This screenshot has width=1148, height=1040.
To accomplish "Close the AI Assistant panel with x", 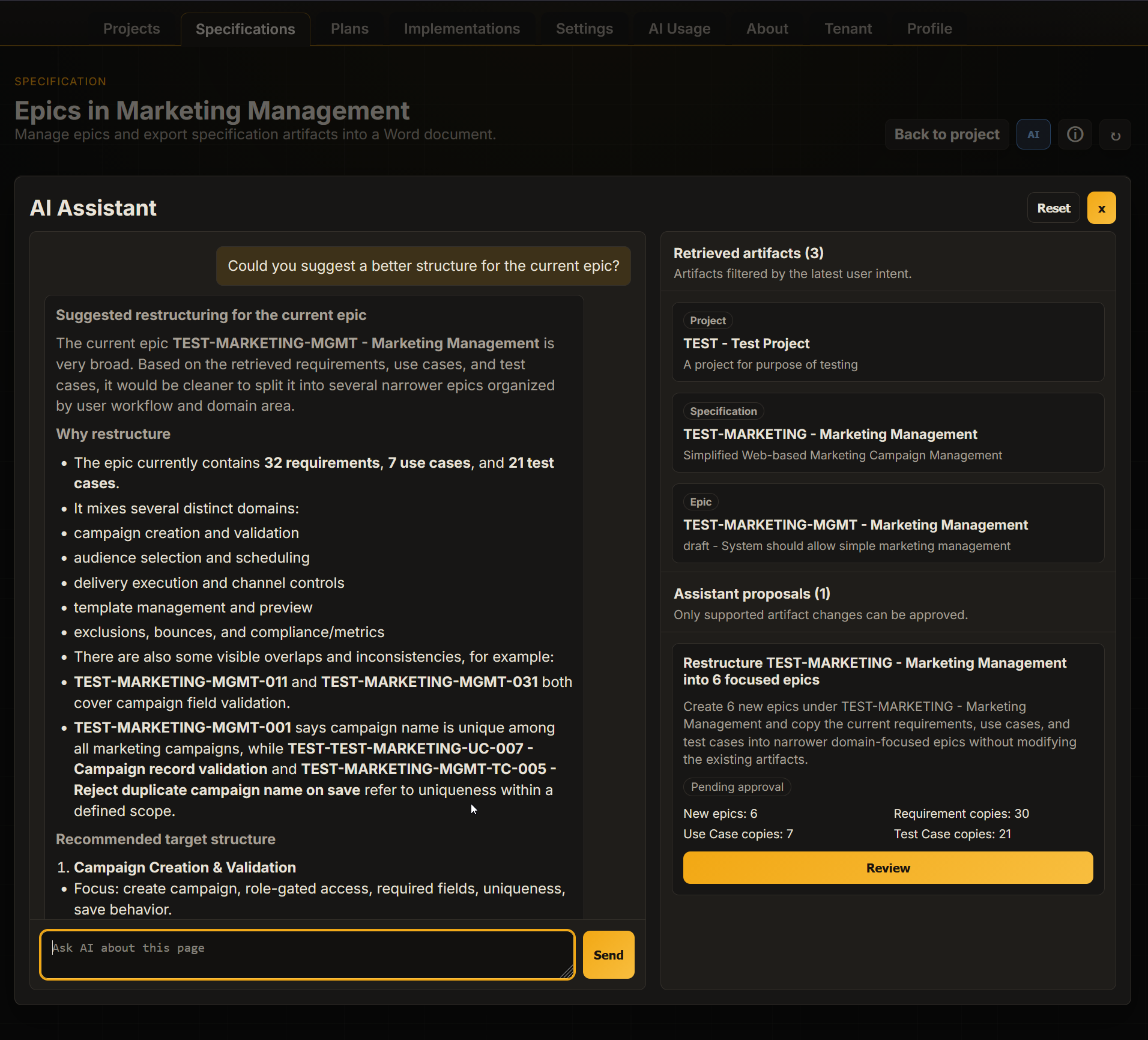I will 1101,208.
